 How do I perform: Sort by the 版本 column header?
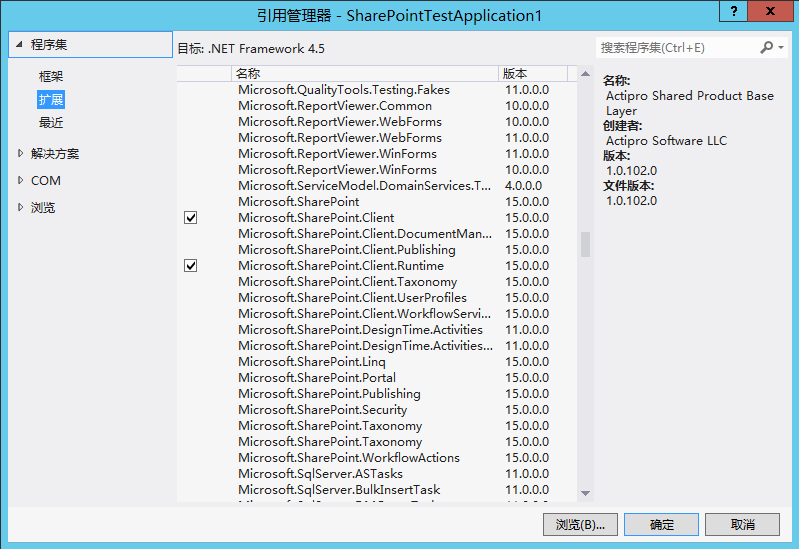[532, 73]
